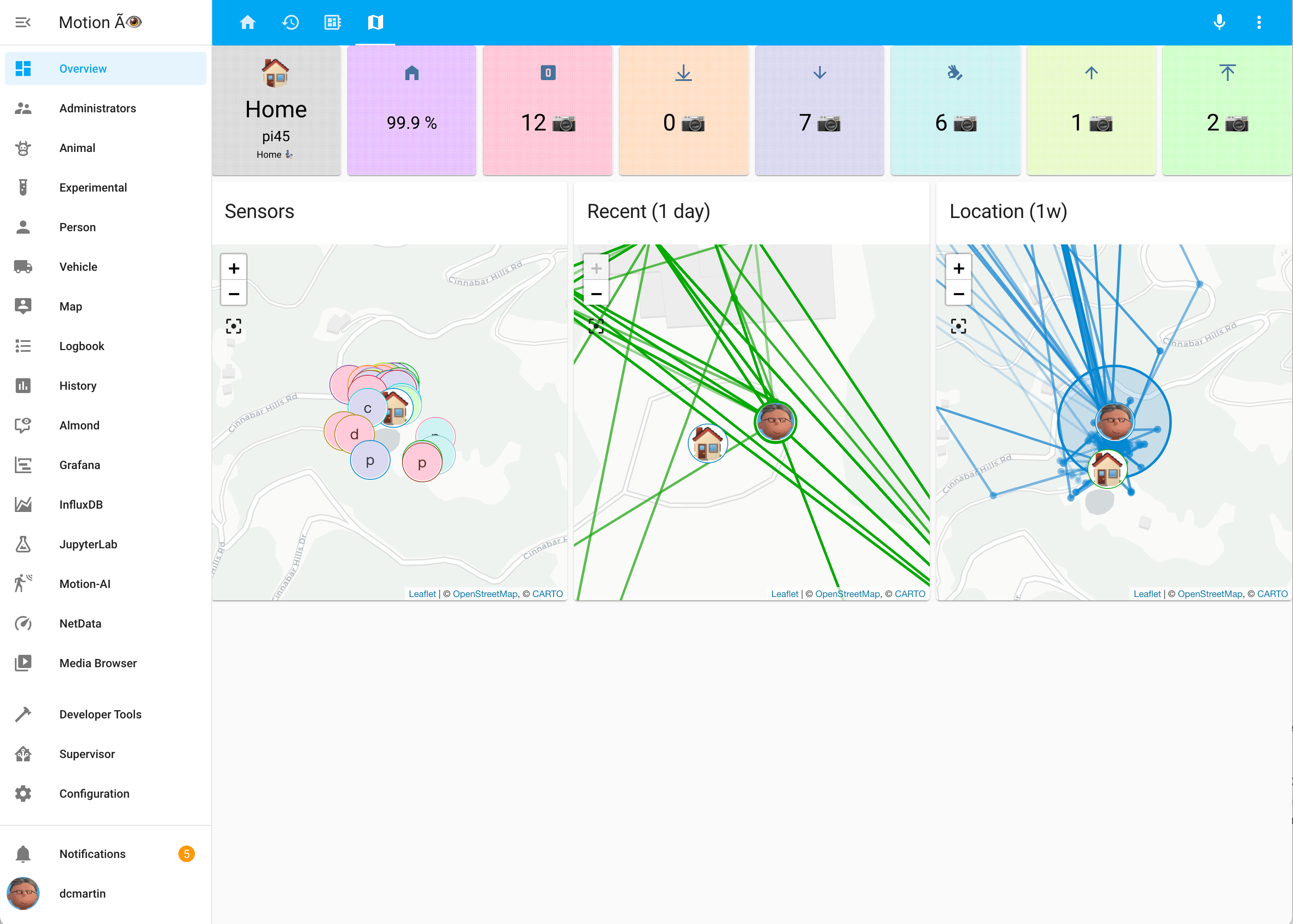Zoom out on Location map

959,294
